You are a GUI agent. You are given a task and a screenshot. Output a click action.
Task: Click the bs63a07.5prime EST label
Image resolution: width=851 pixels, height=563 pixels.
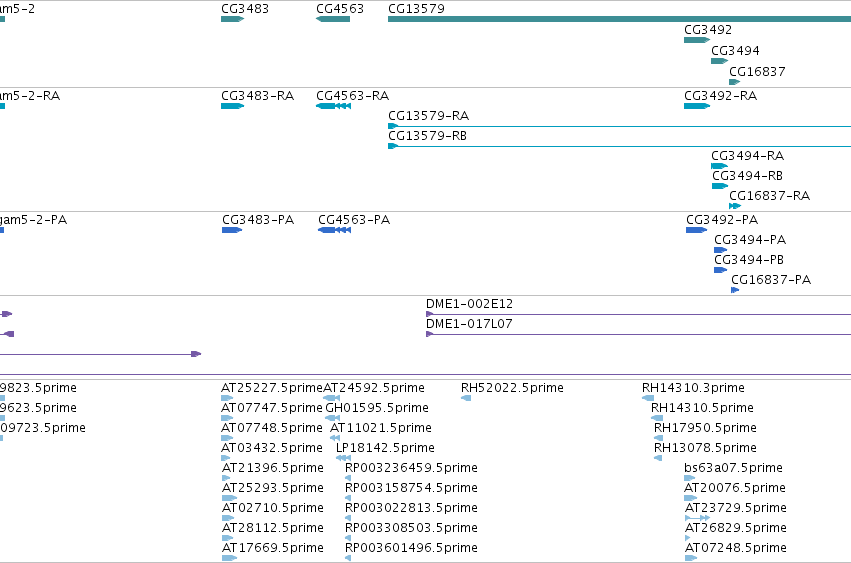(x=733, y=468)
